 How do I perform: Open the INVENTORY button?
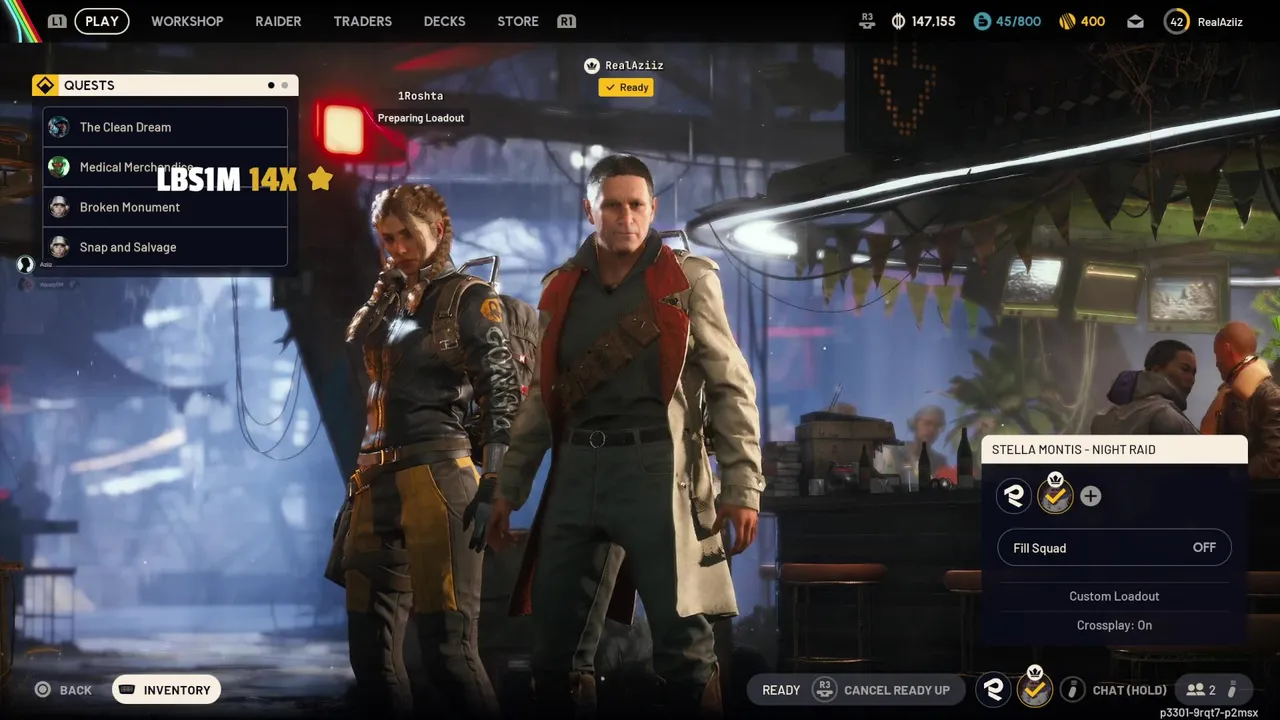point(166,690)
